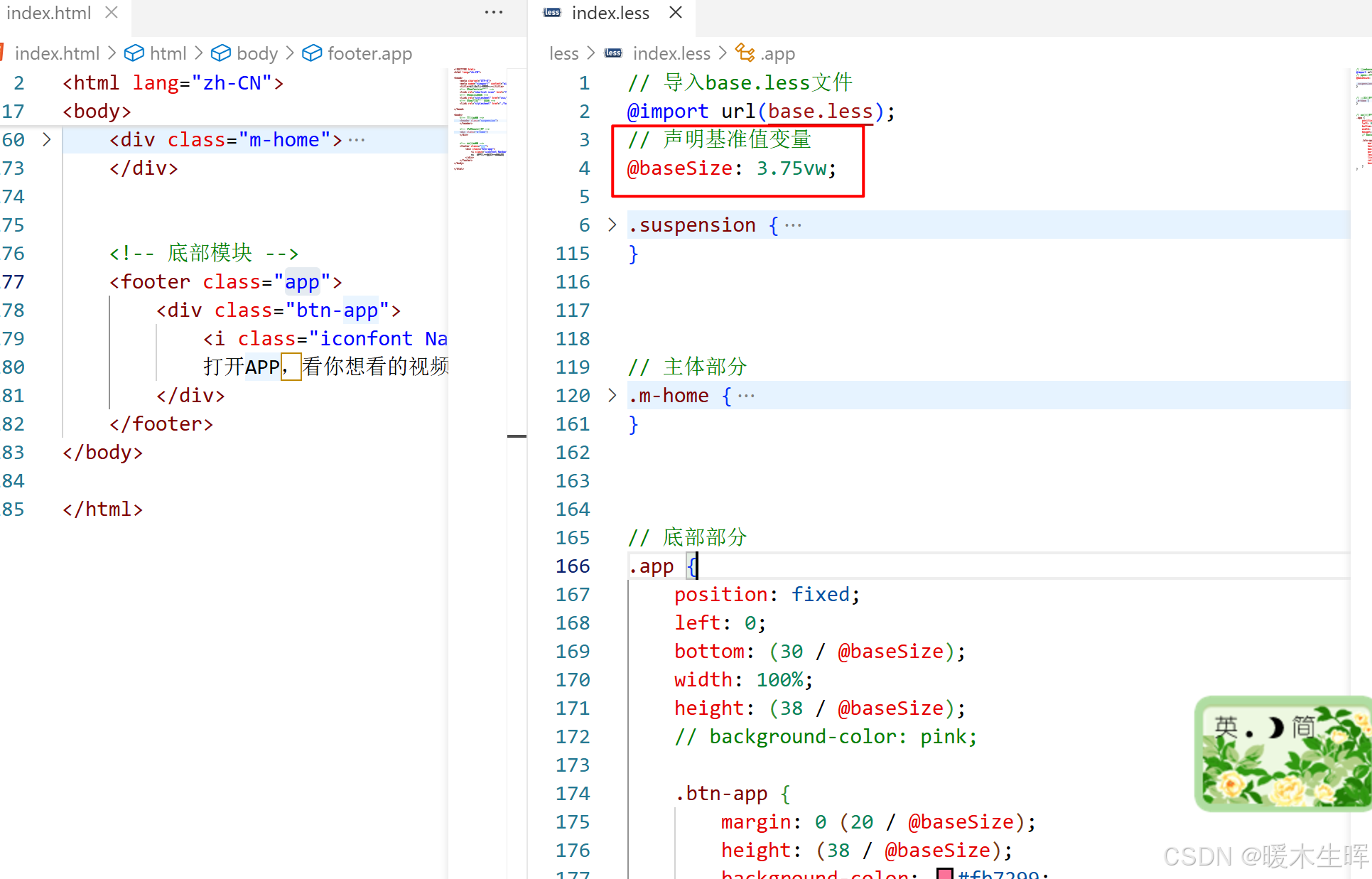Select the .app breadcrumb symbol
Image resolution: width=1372 pixels, height=879 pixels.
click(778, 53)
